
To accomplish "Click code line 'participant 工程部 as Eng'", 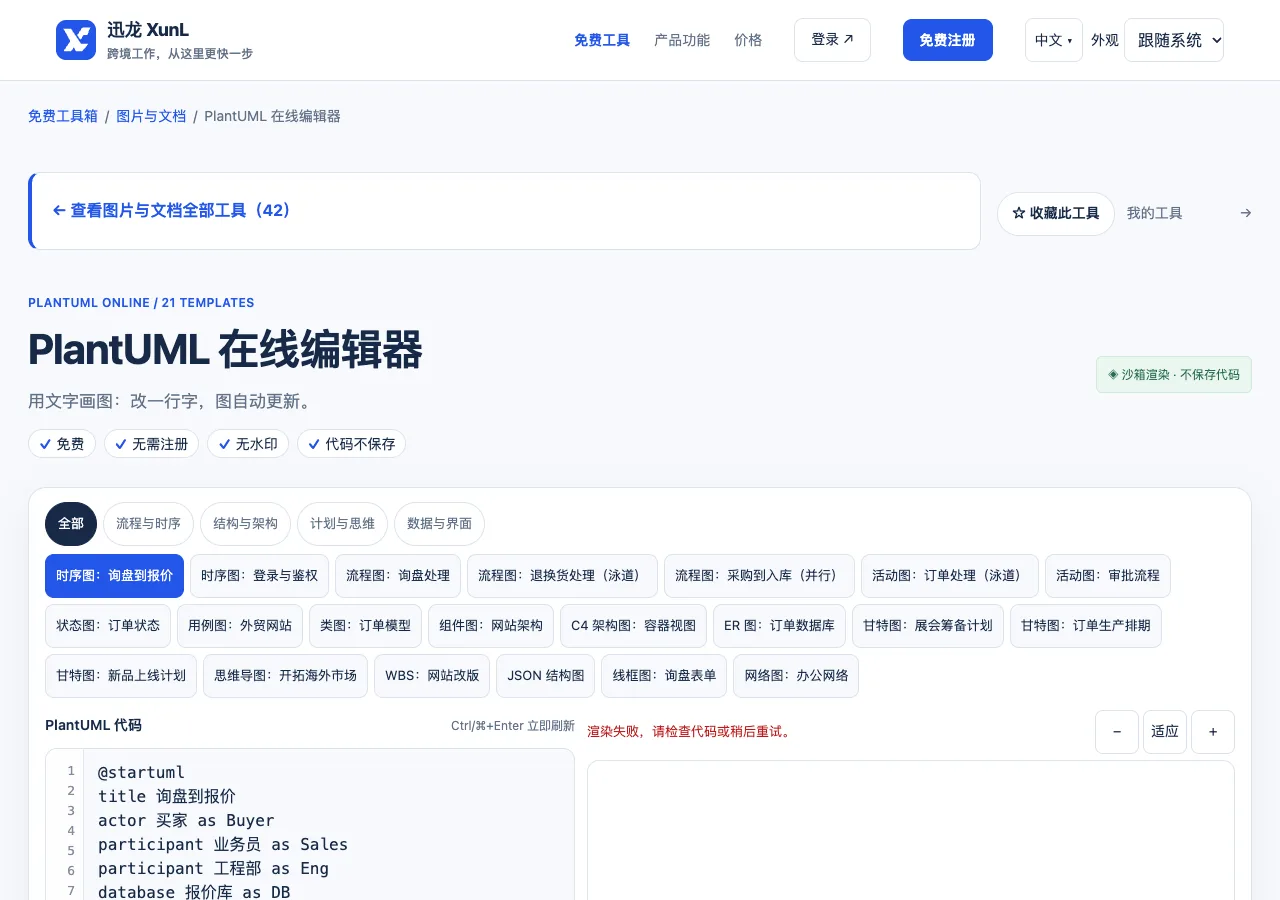I will coord(213,868).
